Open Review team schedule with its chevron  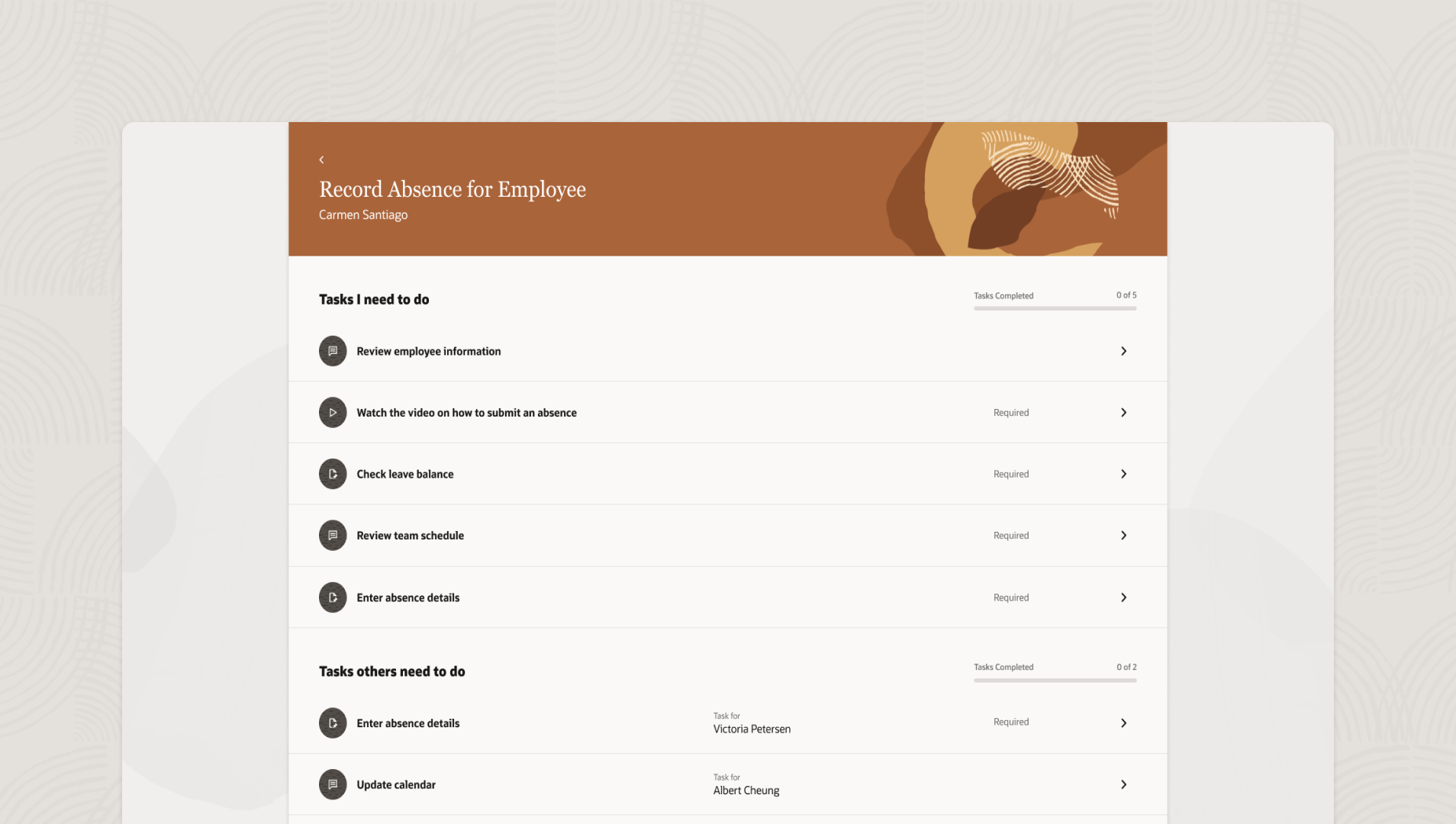click(x=1123, y=536)
